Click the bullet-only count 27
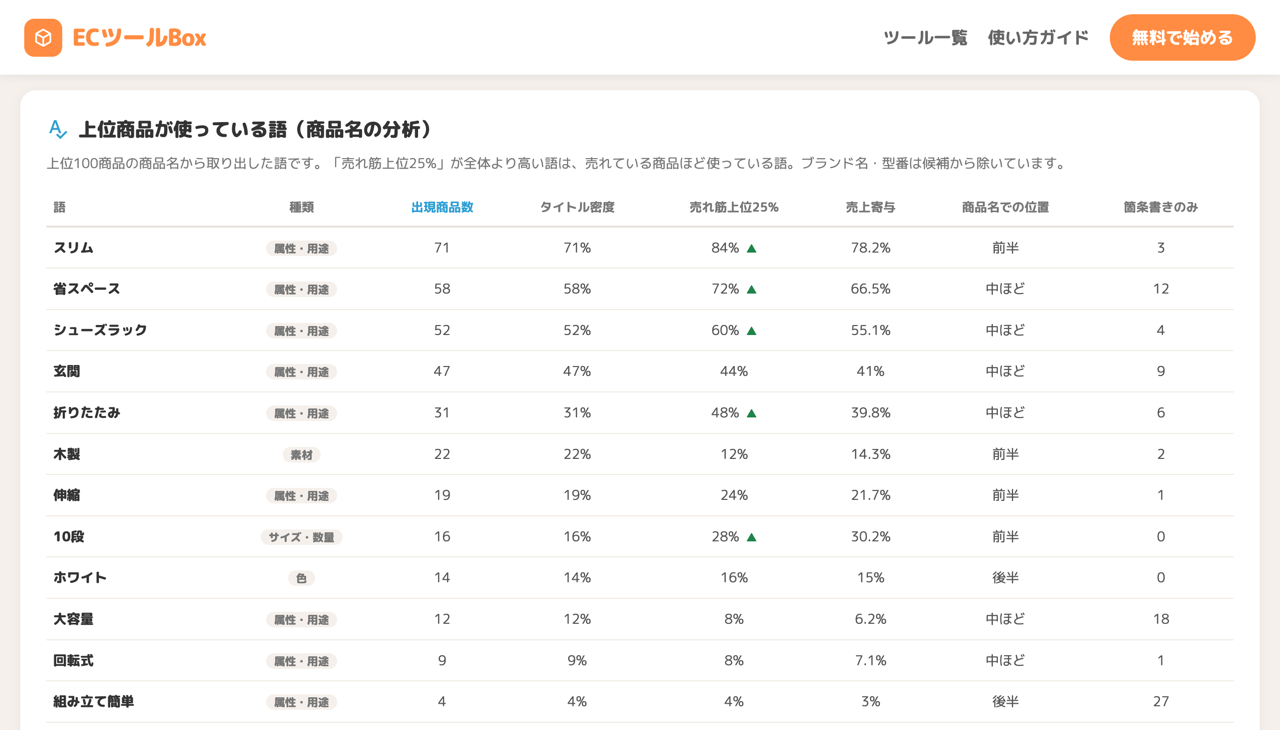This screenshot has width=1280, height=730. pyautogui.click(x=1160, y=702)
